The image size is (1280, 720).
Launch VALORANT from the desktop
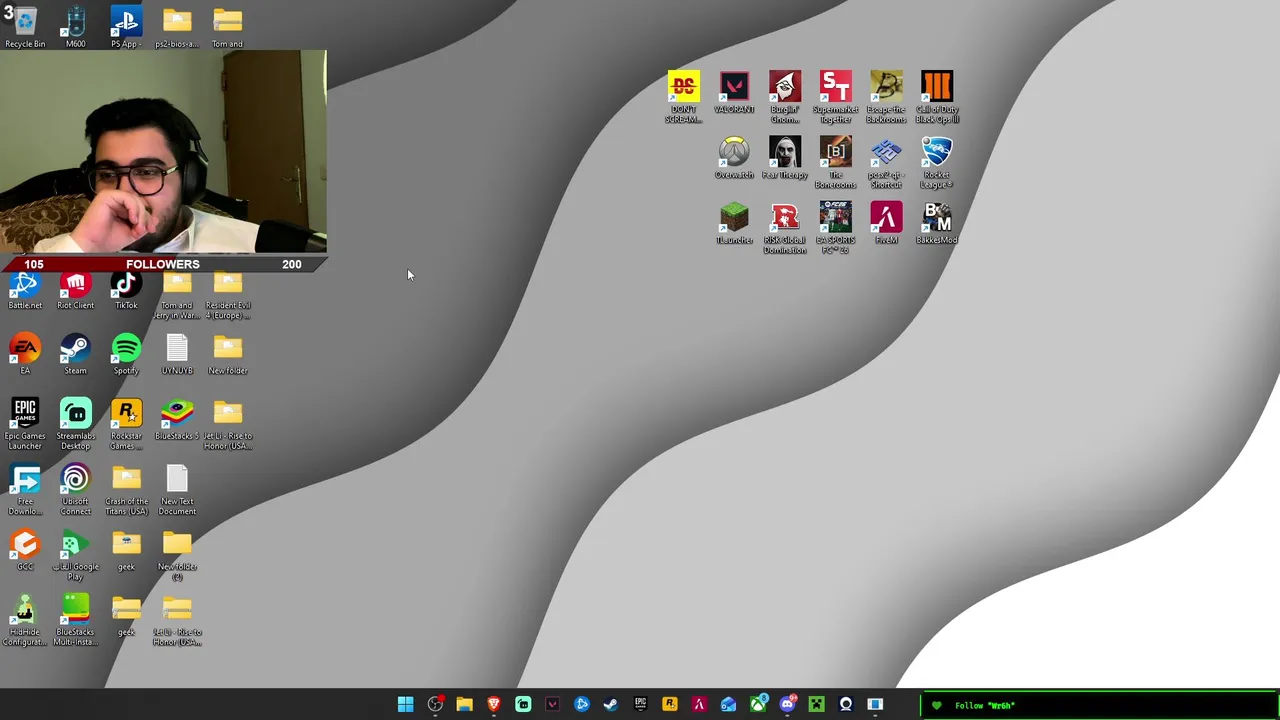click(734, 92)
